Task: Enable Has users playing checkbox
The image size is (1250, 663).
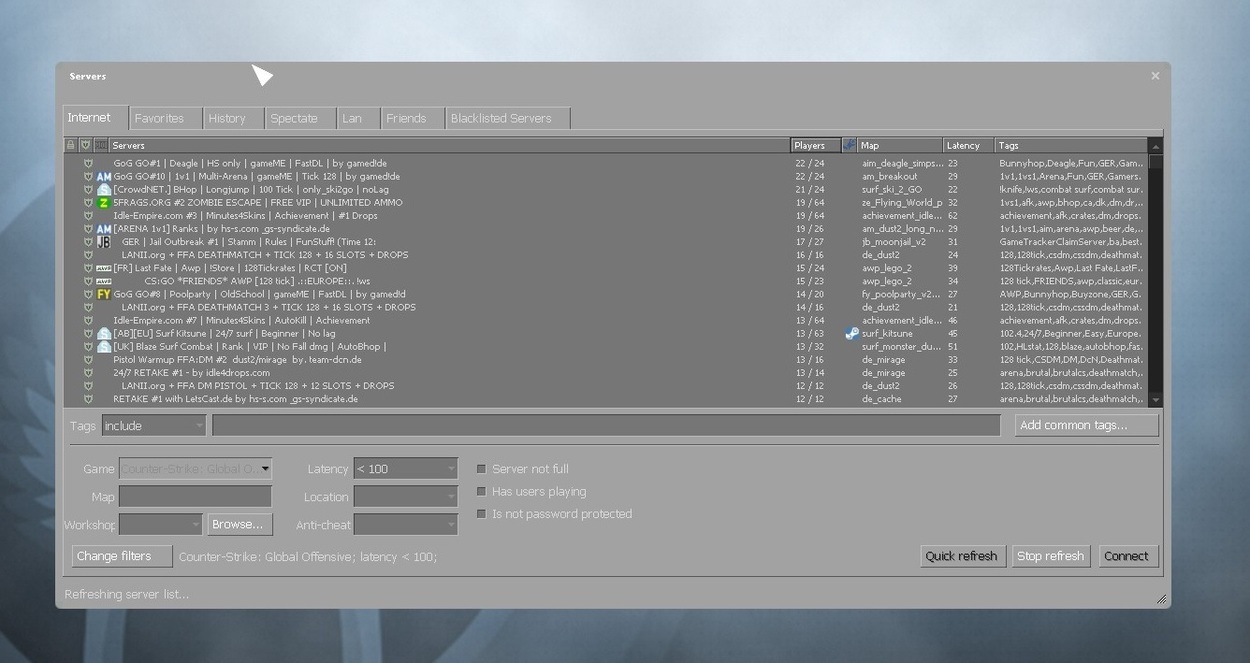Action: (481, 491)
